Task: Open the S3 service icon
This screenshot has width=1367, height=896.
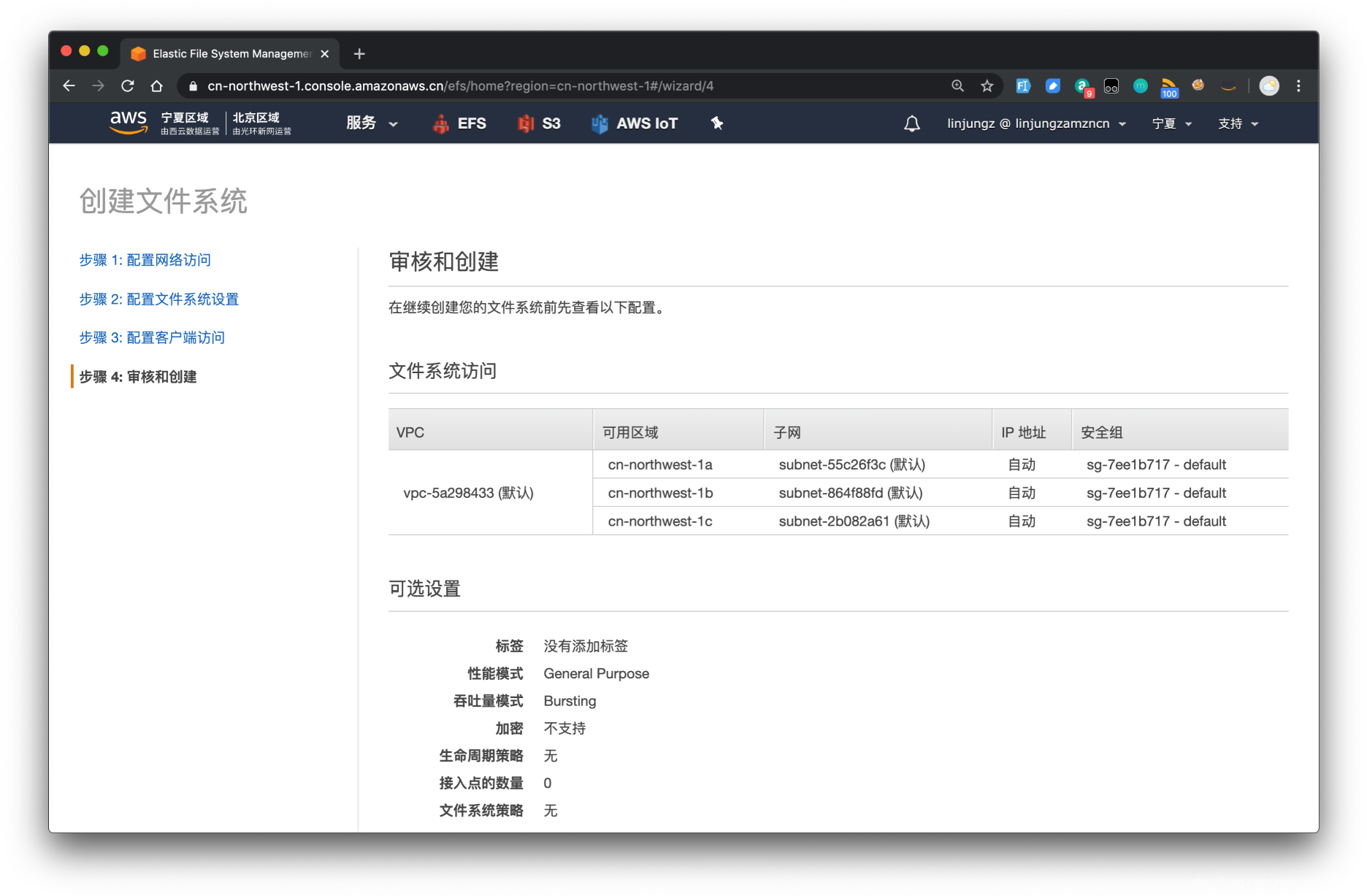Action: pyautogui.click(x=539, y=123)
